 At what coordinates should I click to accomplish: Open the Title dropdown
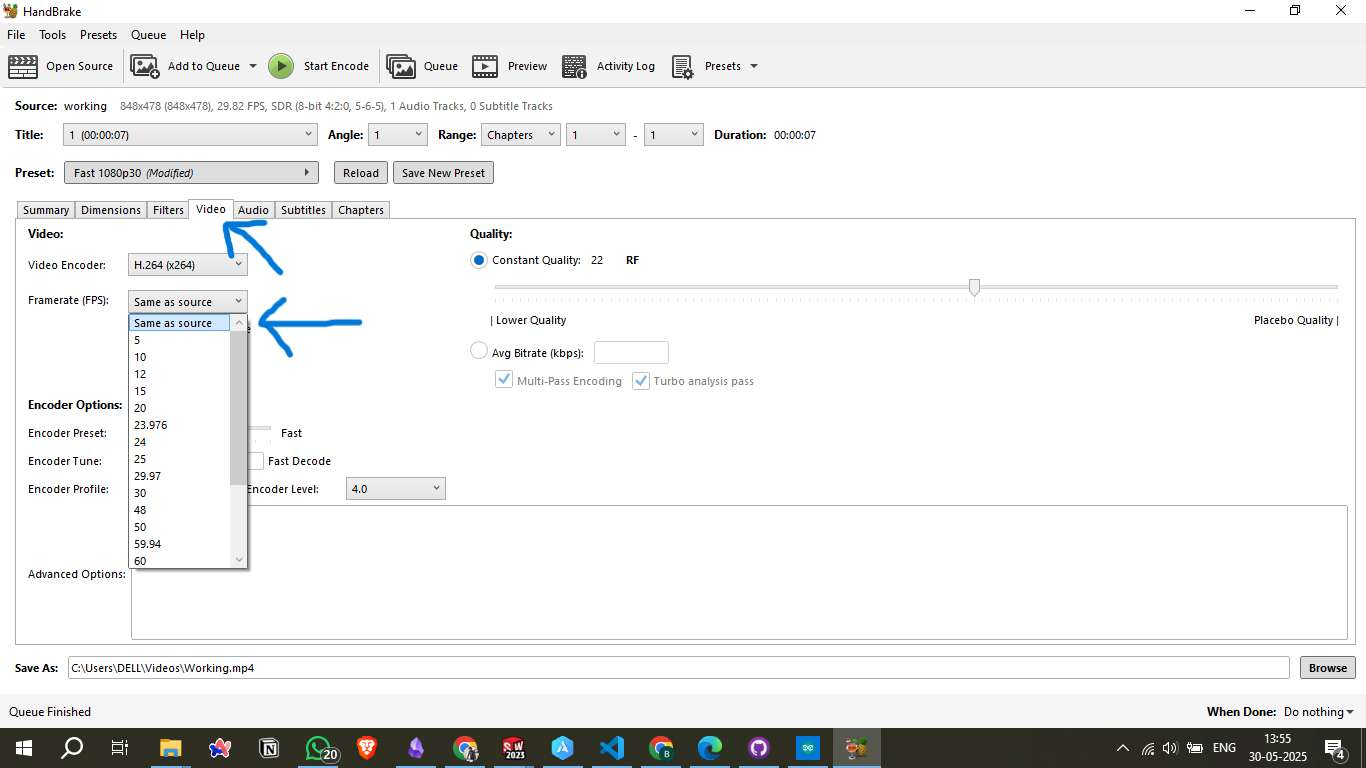[191, 135]
